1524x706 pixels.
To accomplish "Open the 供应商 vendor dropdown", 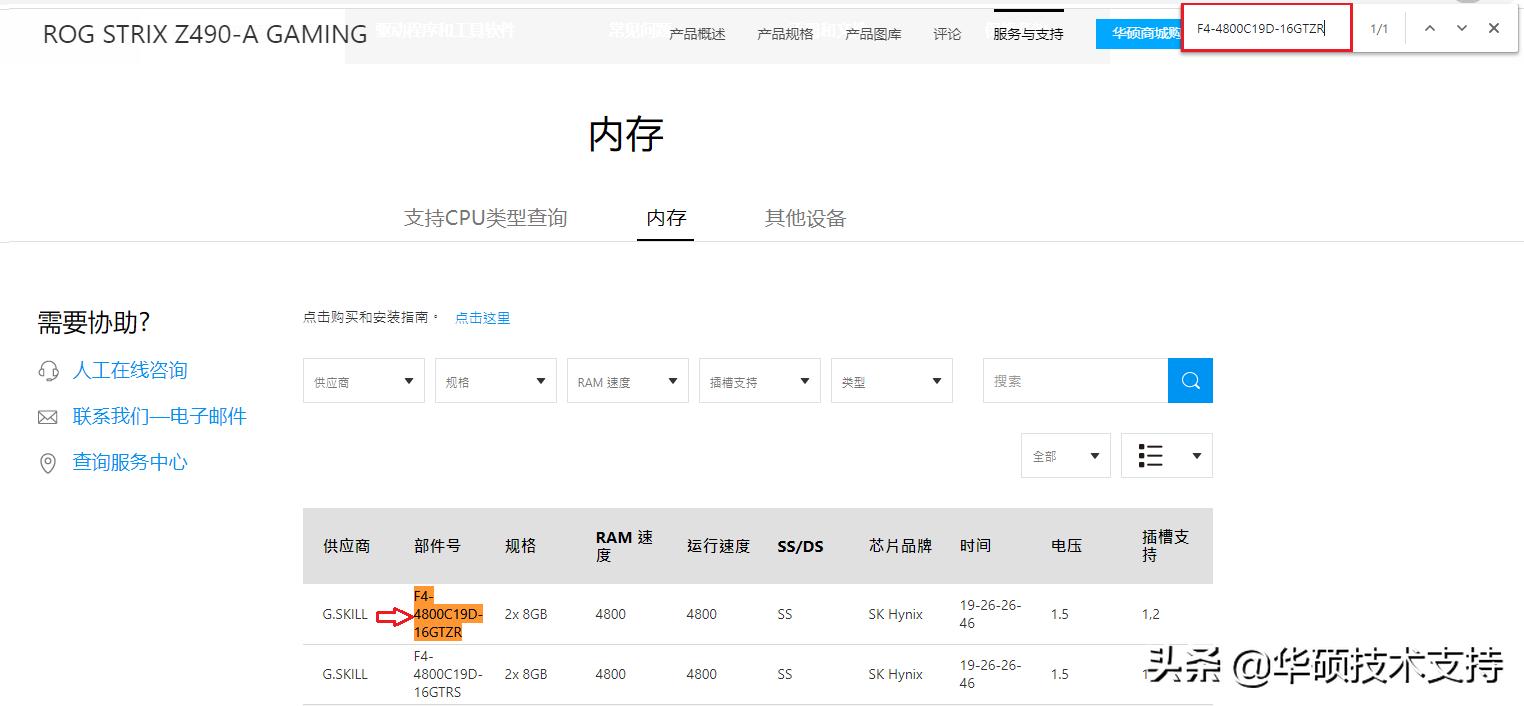I will pyautogui.click(x=363, y=380).
